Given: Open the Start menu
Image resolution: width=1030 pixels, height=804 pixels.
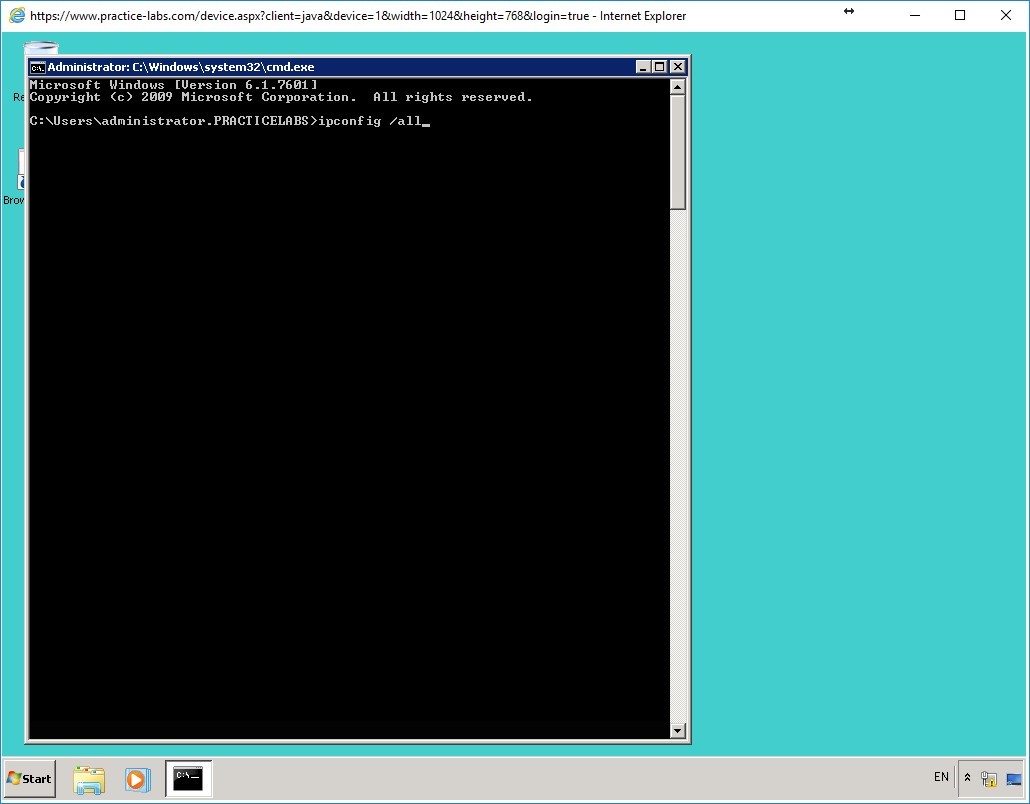Looking at the screenshot, I should tap(28, 779).
